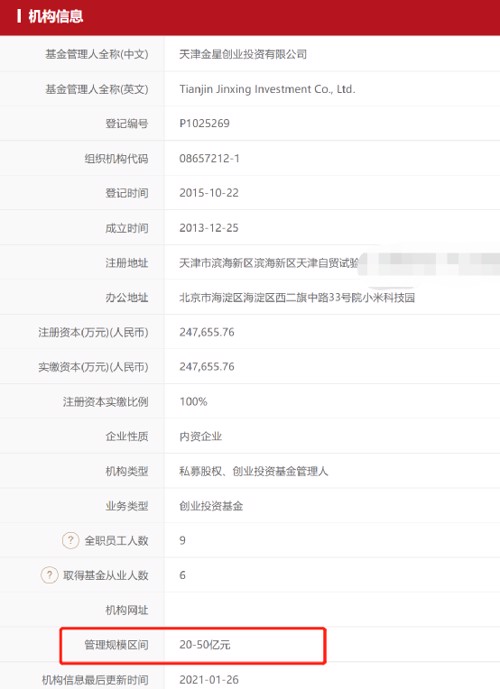Click office address mentioning 小米科技园
This screenshot has width=500, height=689.
click(x=297, y=297)
